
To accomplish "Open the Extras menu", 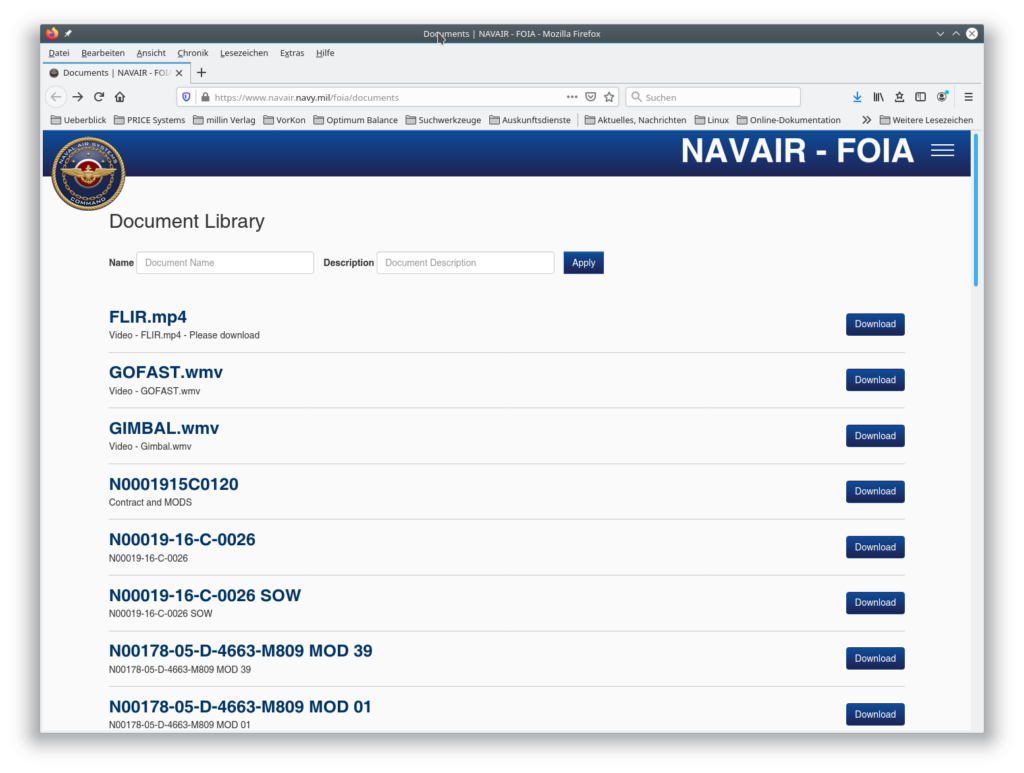I will click(292, 53).
